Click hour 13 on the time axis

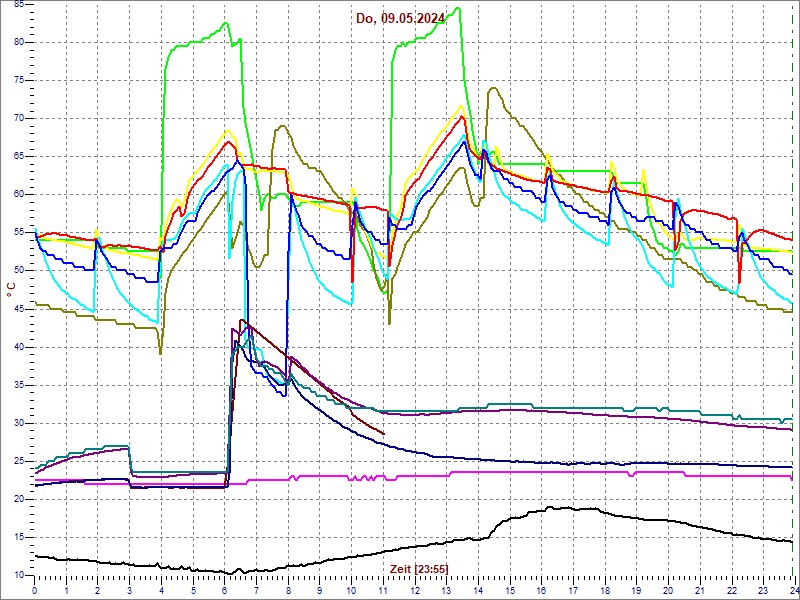point(446,590)
